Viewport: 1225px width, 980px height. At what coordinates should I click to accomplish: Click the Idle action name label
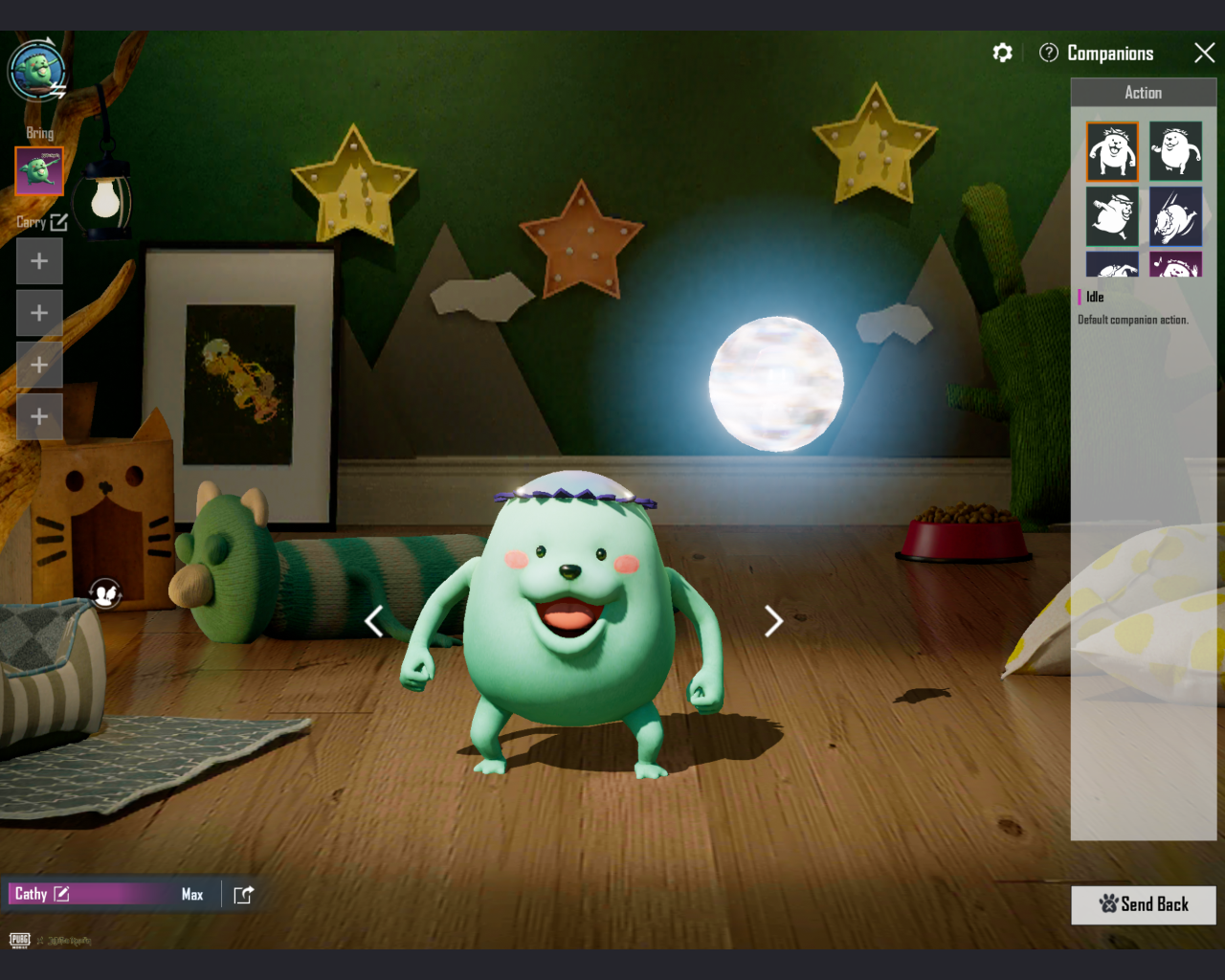click(x=1095, y=297)
